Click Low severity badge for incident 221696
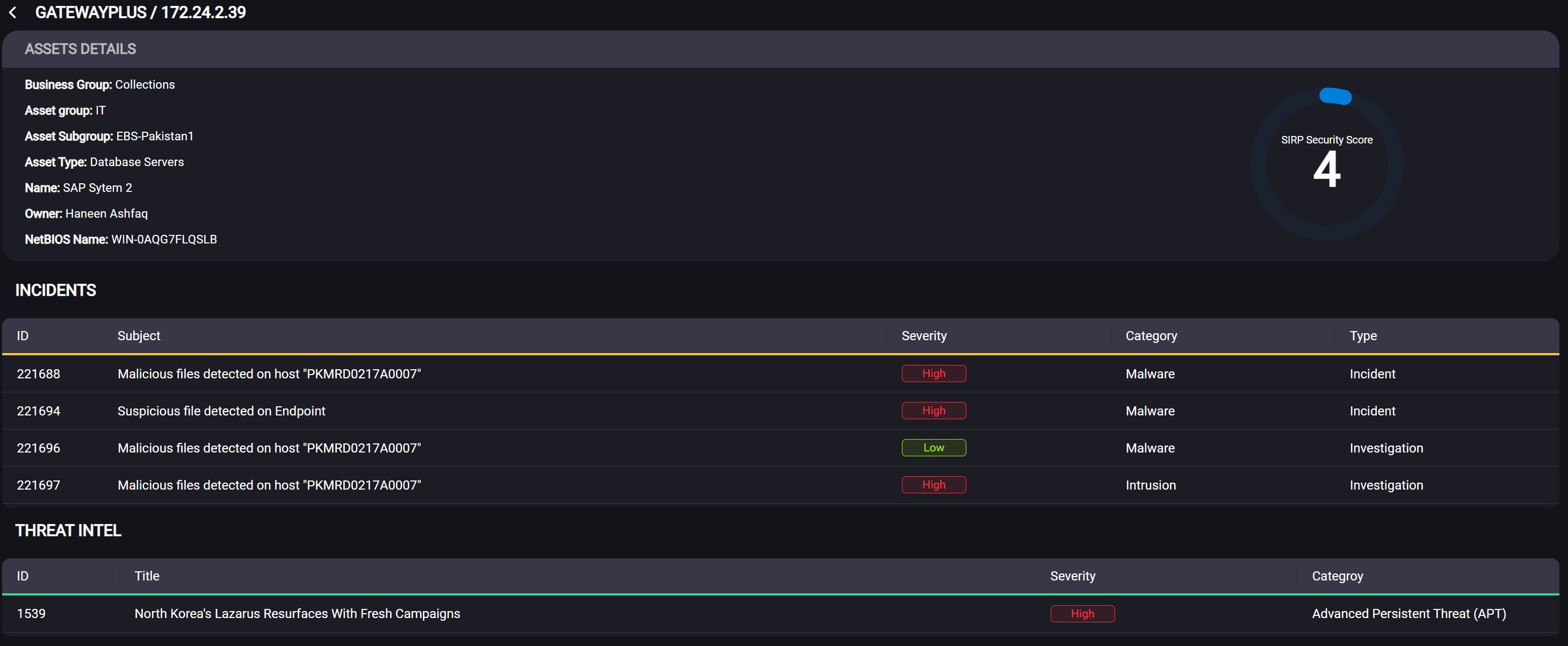This screenshot has height=646, width=1568. click(934, 448)
